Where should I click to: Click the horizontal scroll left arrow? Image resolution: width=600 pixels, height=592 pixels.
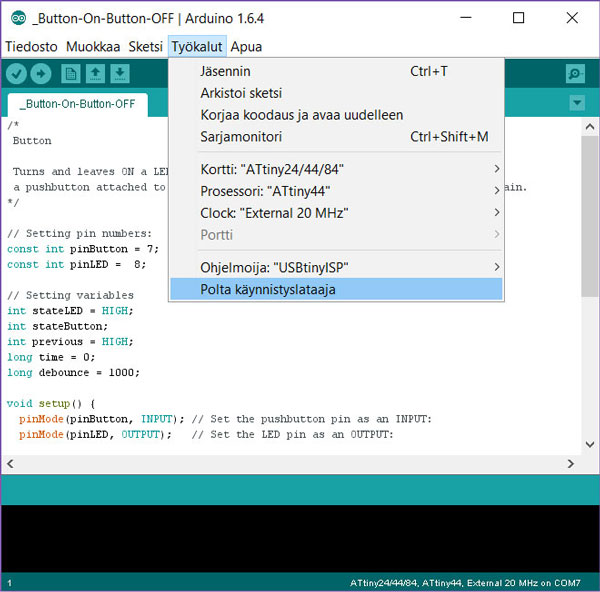(x=10, y=464)
